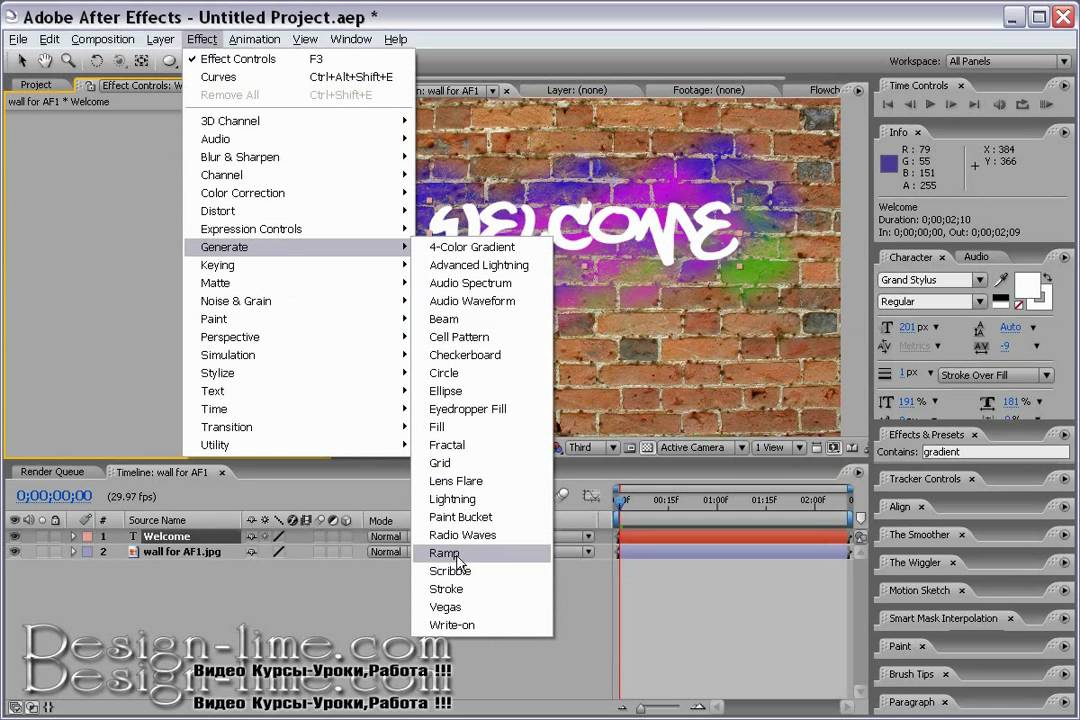Select the Rotation tool

pos(96,61)
